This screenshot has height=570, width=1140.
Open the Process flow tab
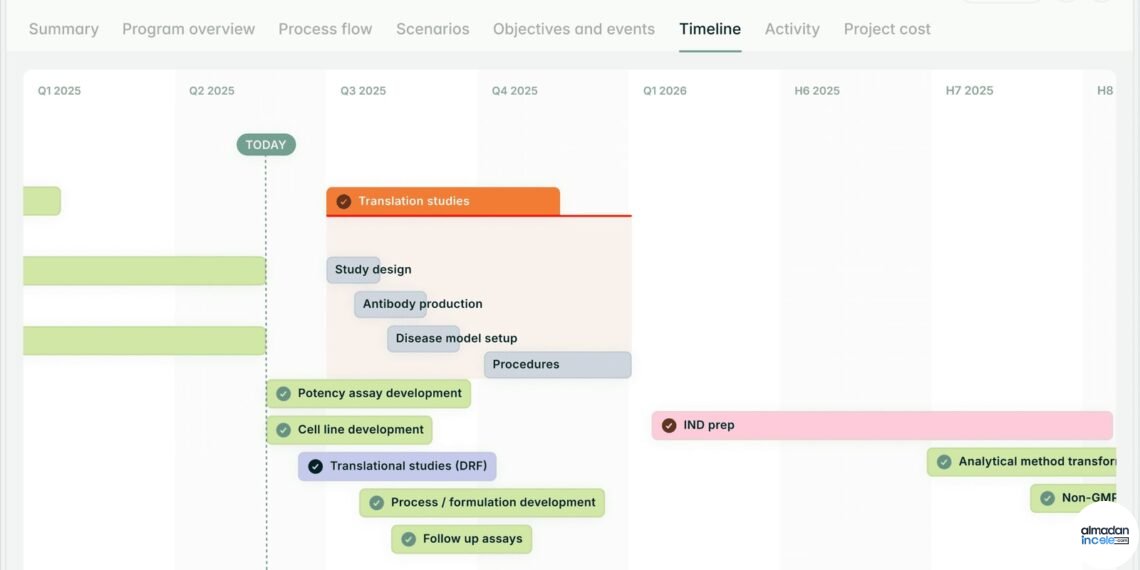325,29
